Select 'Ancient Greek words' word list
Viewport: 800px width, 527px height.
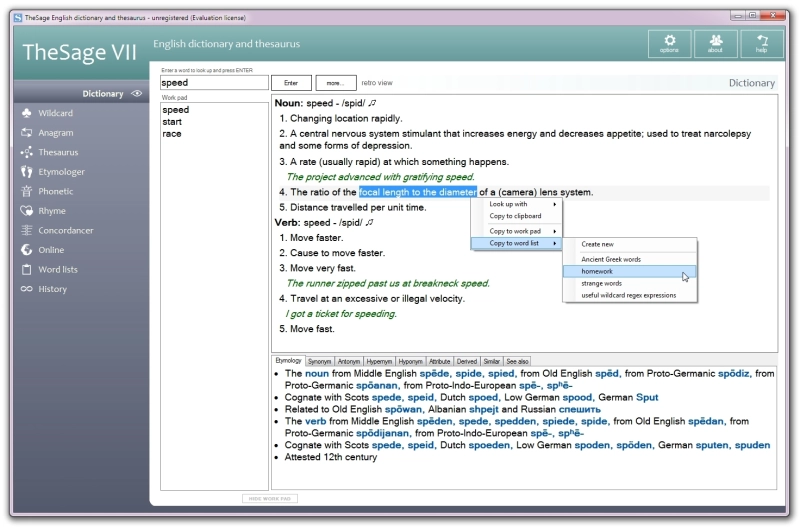630,259
